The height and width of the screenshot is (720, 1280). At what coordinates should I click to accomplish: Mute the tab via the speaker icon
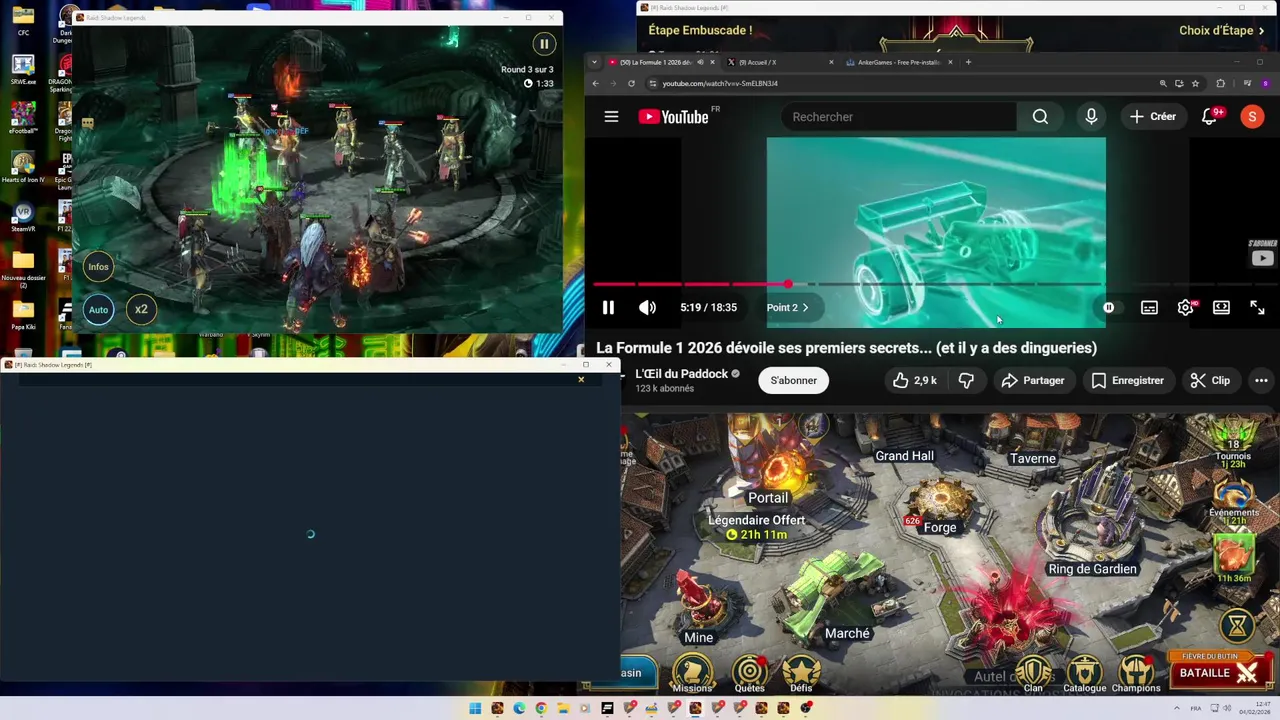click(700, 62)
